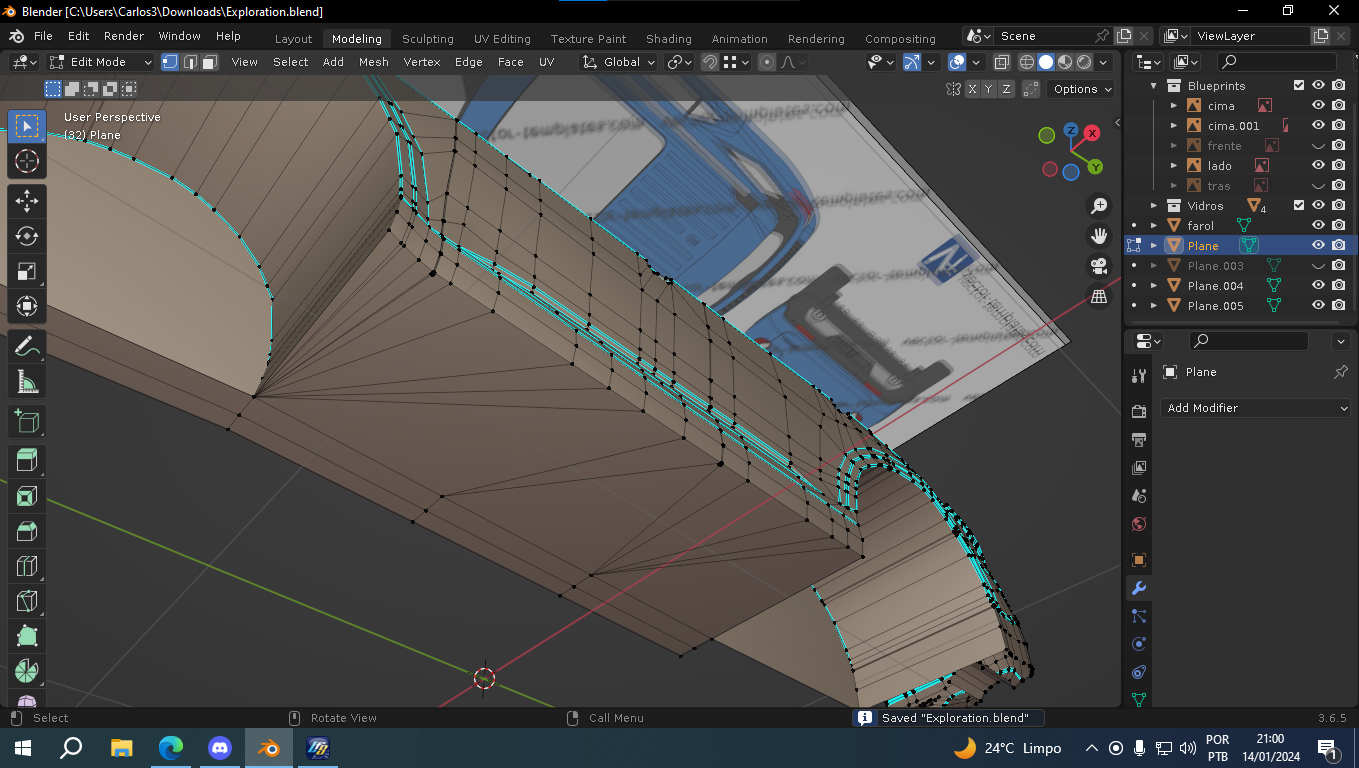The height and width of the screenshot is (768, 1359).
Task: Open the Object properties tab
Action: (1138, 560)
